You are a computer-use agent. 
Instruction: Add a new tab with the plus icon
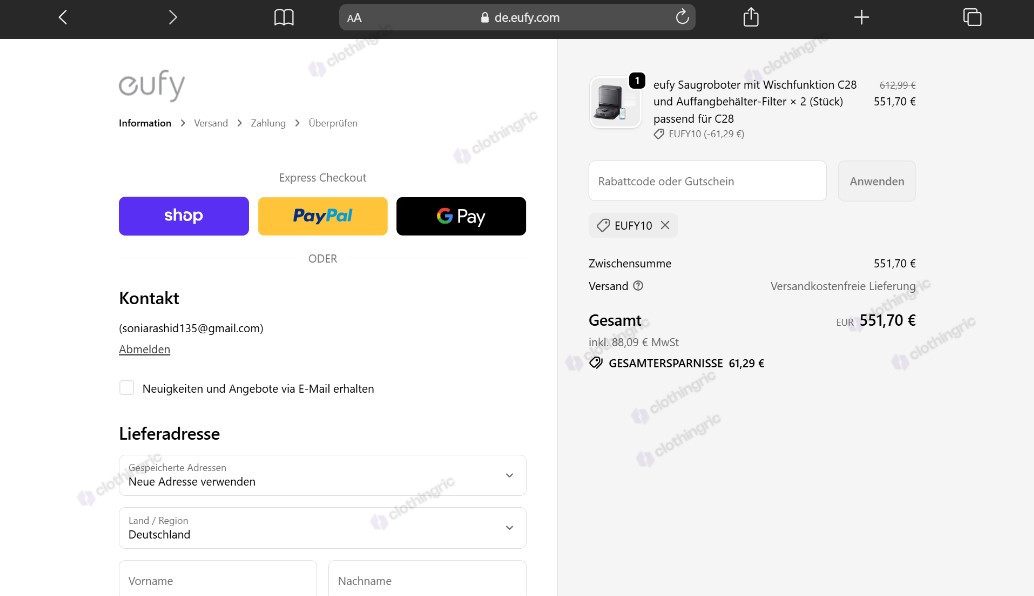[x=861, y=17]
